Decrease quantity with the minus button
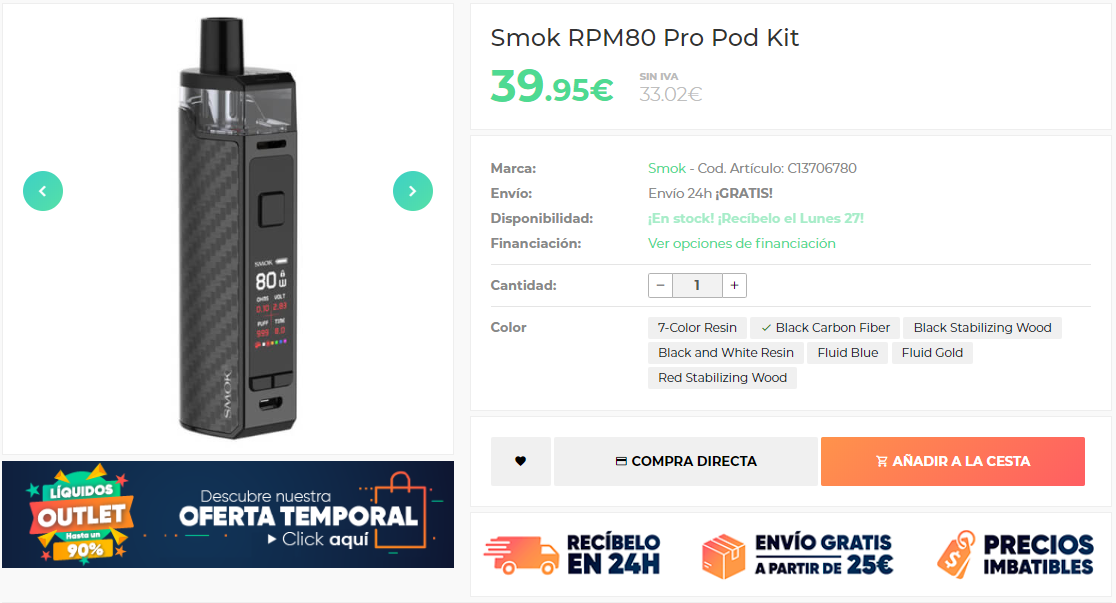The height and width of the screenshot is (603, 1116). [660, 285]
